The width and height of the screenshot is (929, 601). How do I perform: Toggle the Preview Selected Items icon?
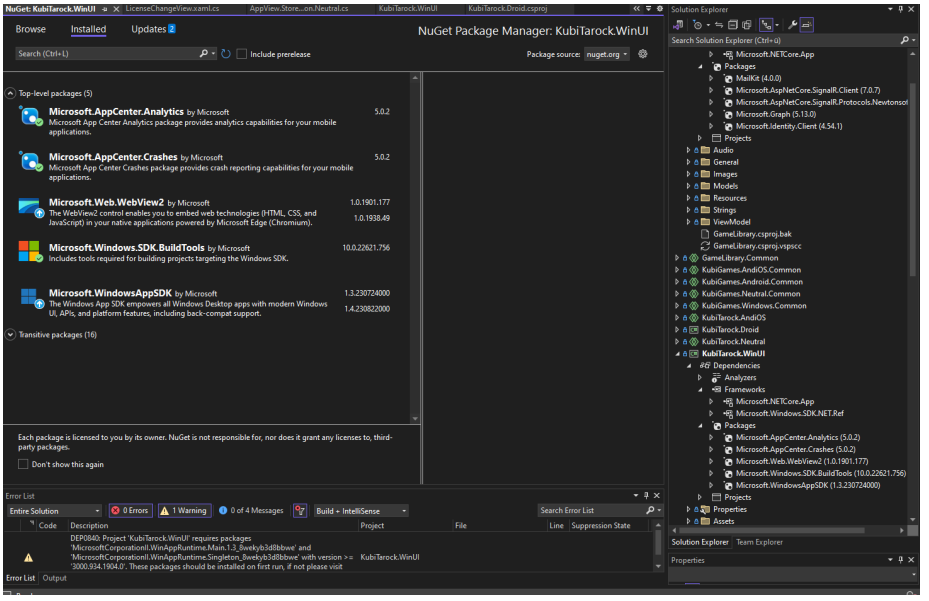point(806,25)
